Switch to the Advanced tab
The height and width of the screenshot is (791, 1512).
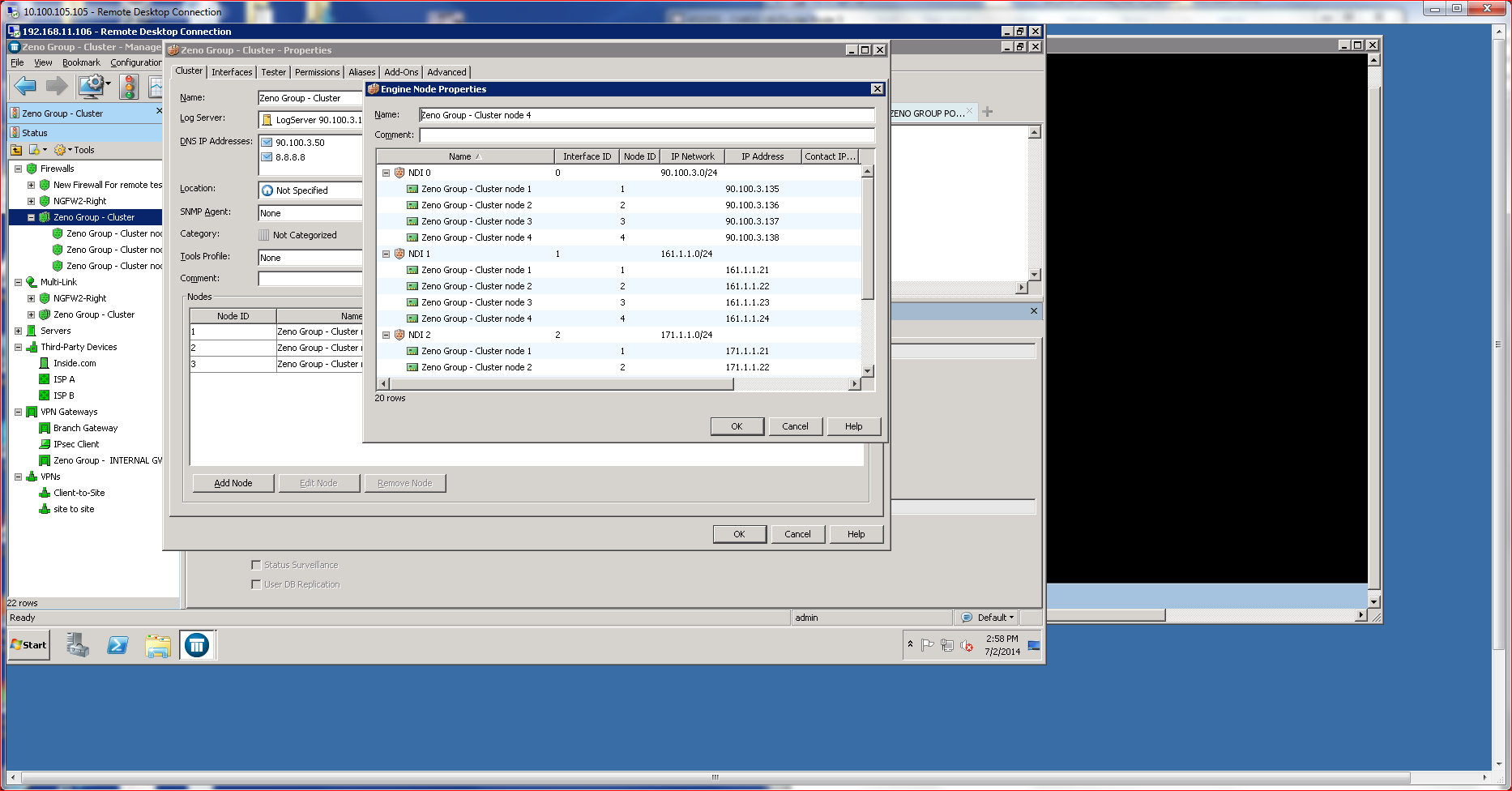(x=446, y=72)
